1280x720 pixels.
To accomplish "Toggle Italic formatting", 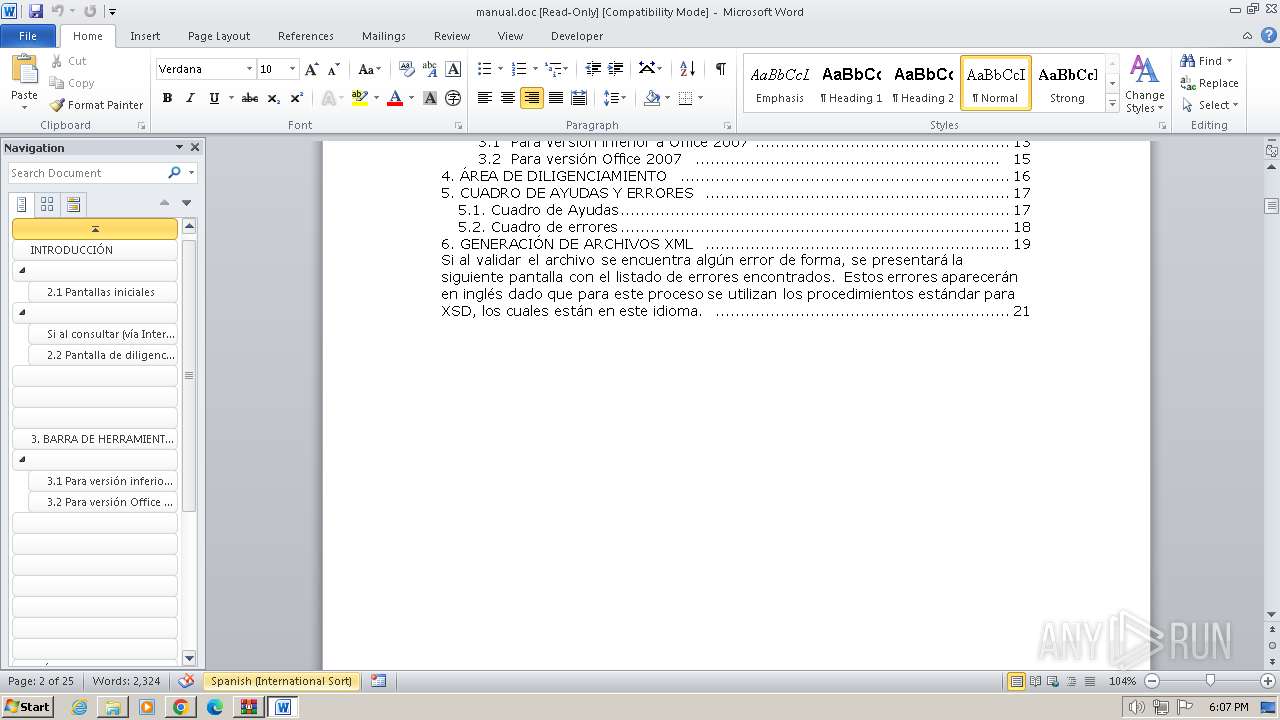I will 190,98.
